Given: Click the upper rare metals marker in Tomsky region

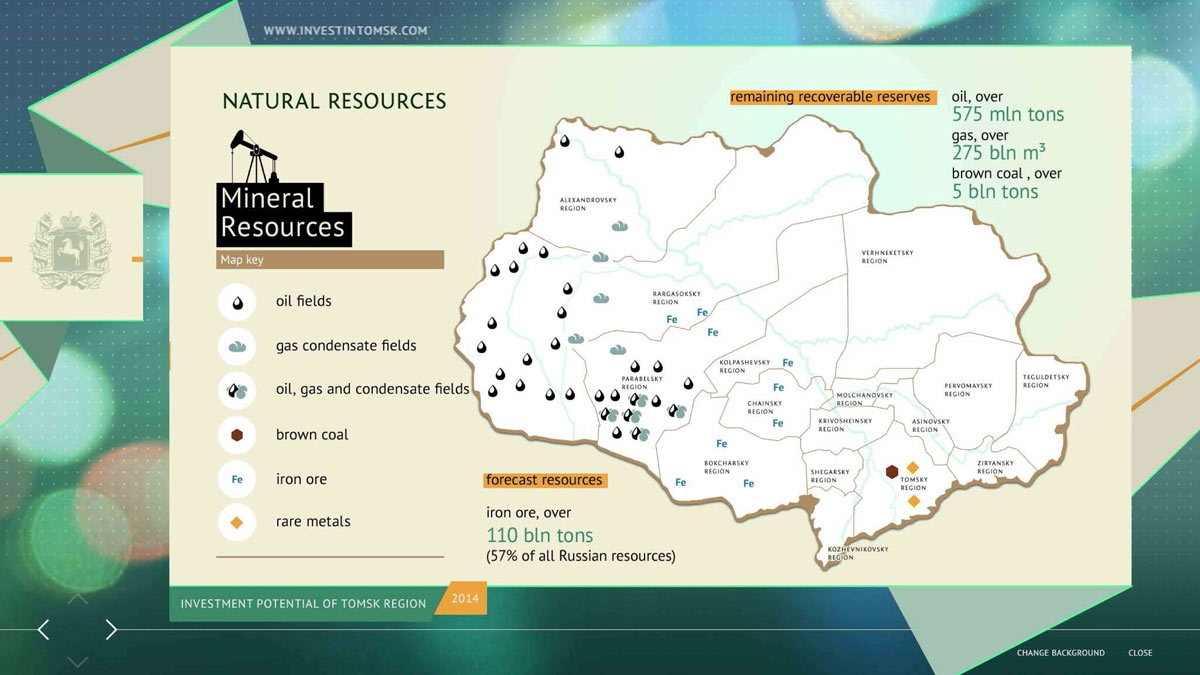Looking at the screenshot, I should click(x=912, y=467).
